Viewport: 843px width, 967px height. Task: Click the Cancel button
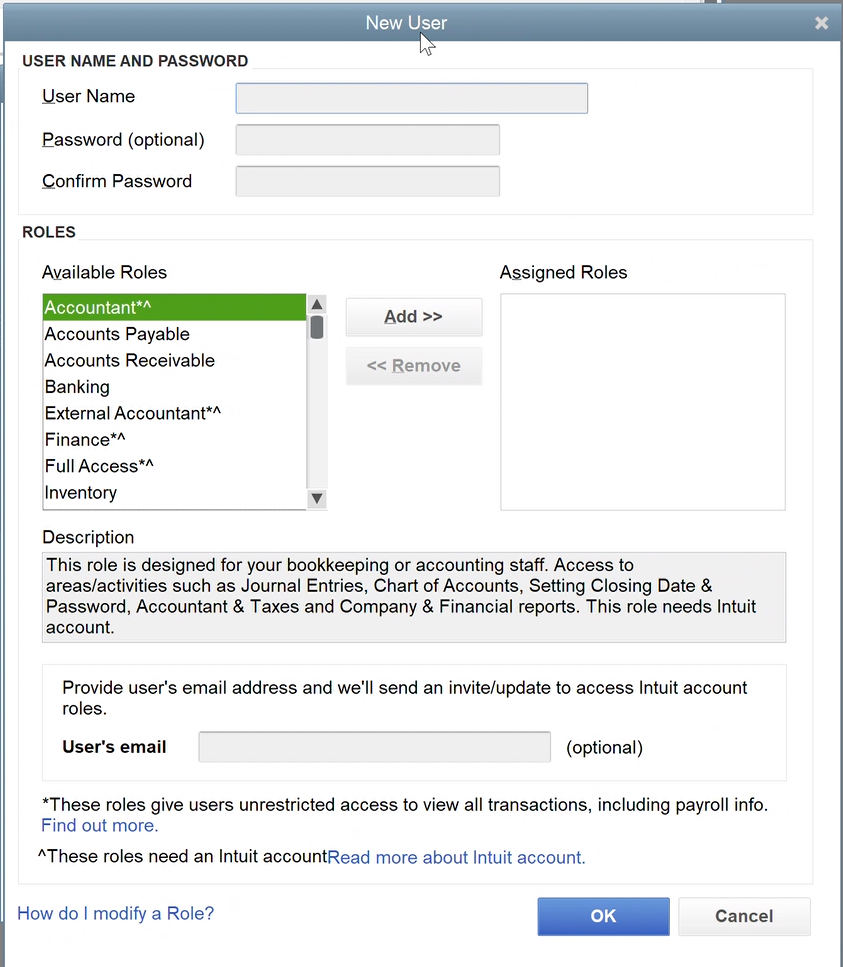[744, 916]
